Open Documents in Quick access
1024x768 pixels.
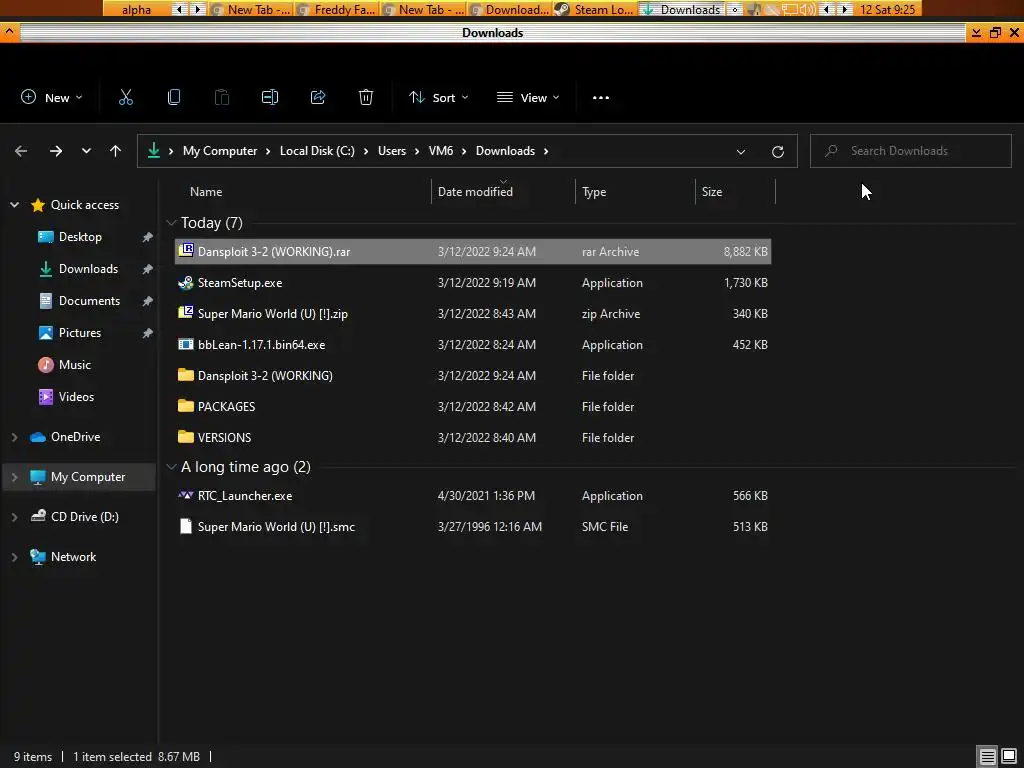89,301
